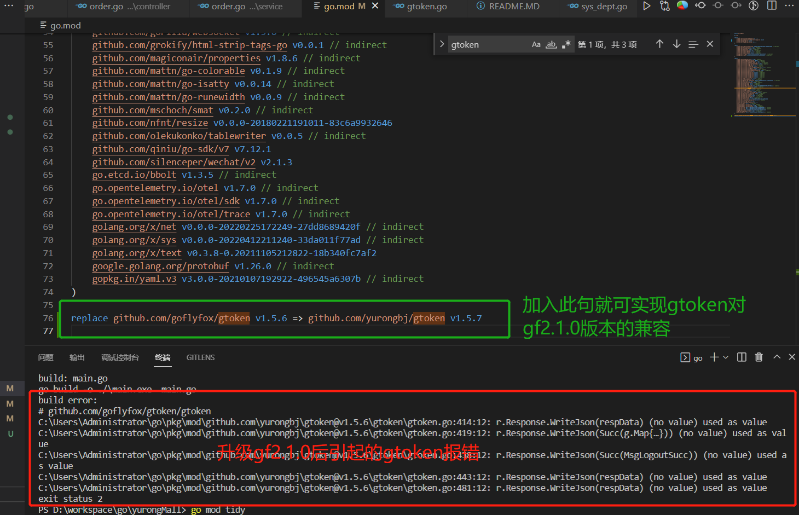Click the colorful pie chart icon in toolbar

click(682, 6)
